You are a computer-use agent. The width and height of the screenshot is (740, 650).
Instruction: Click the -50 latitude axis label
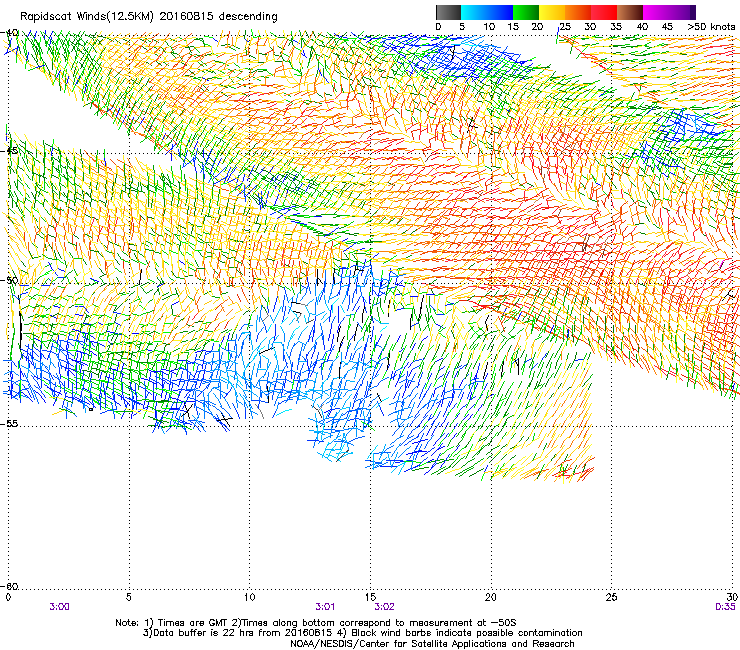(10, 280)
